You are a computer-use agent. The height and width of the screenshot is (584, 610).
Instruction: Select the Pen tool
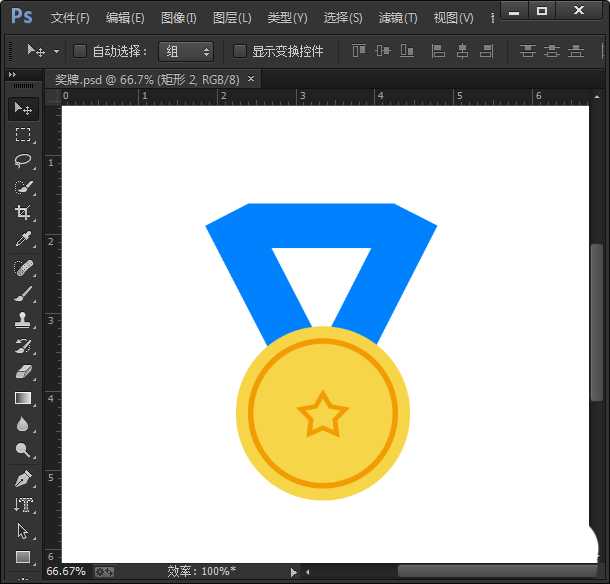tap(23, 478)
